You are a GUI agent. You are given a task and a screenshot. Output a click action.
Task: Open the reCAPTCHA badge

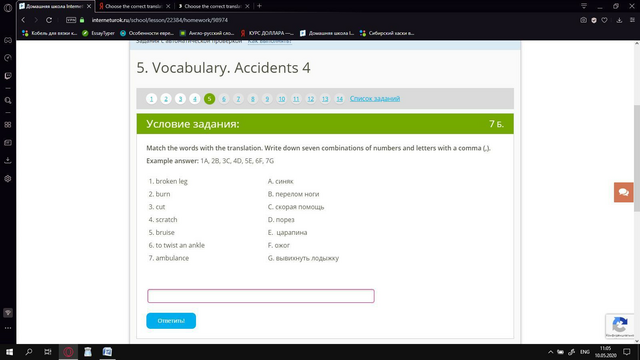coord(620,326)
